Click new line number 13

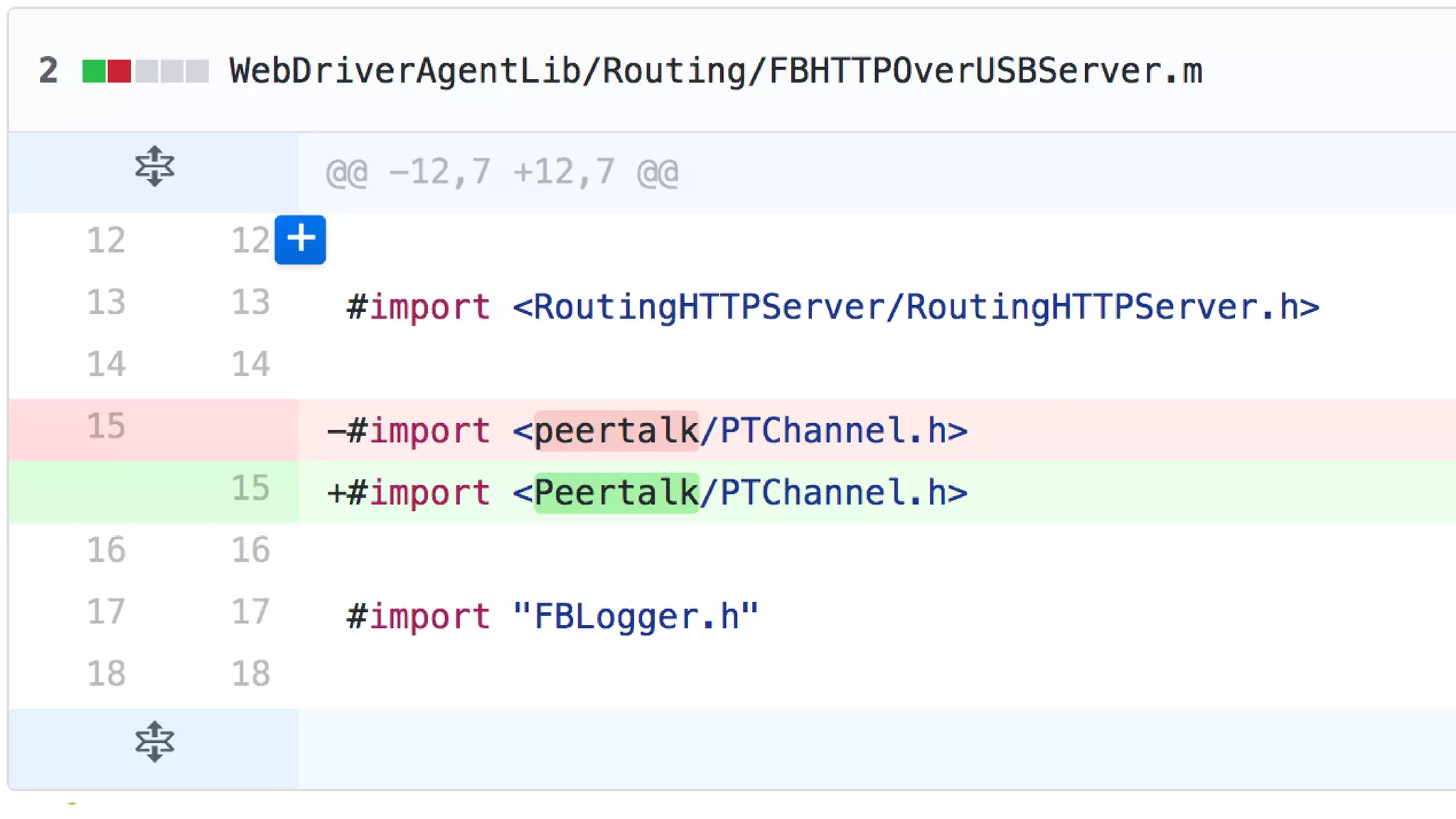coord(250,302)
